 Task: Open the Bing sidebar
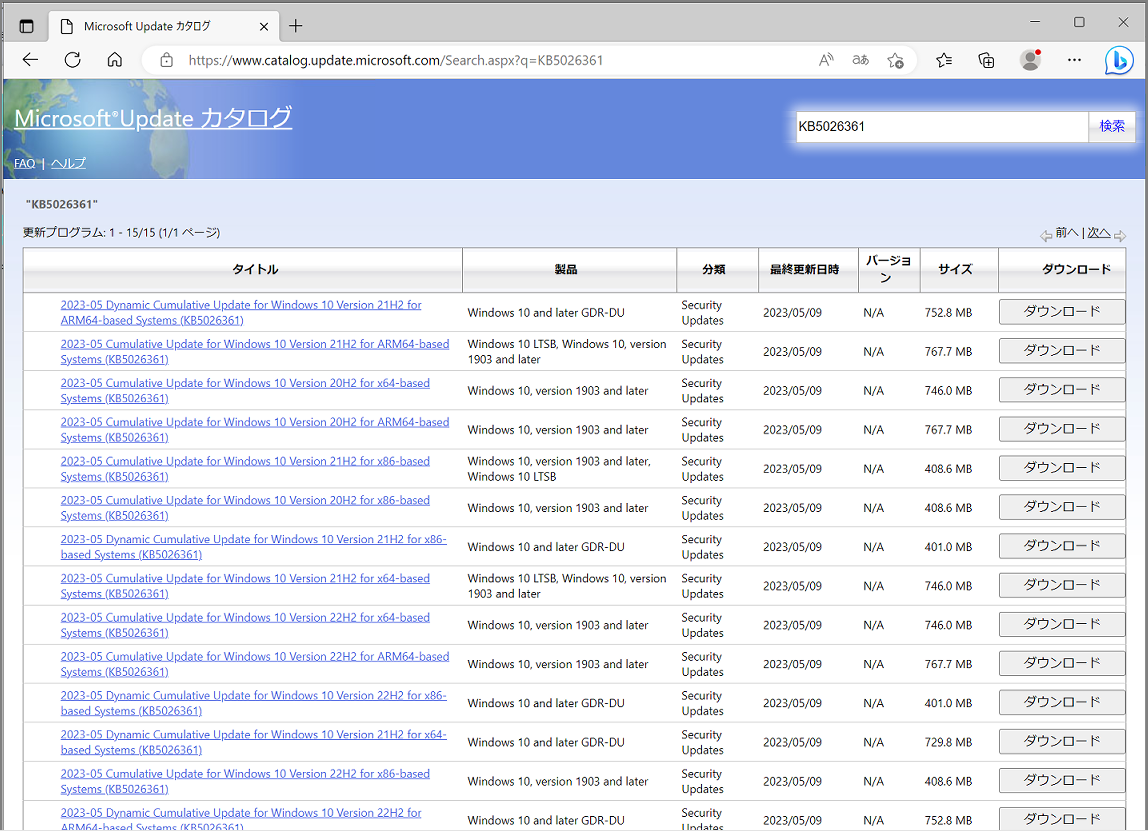click(x=1119, y=60)
